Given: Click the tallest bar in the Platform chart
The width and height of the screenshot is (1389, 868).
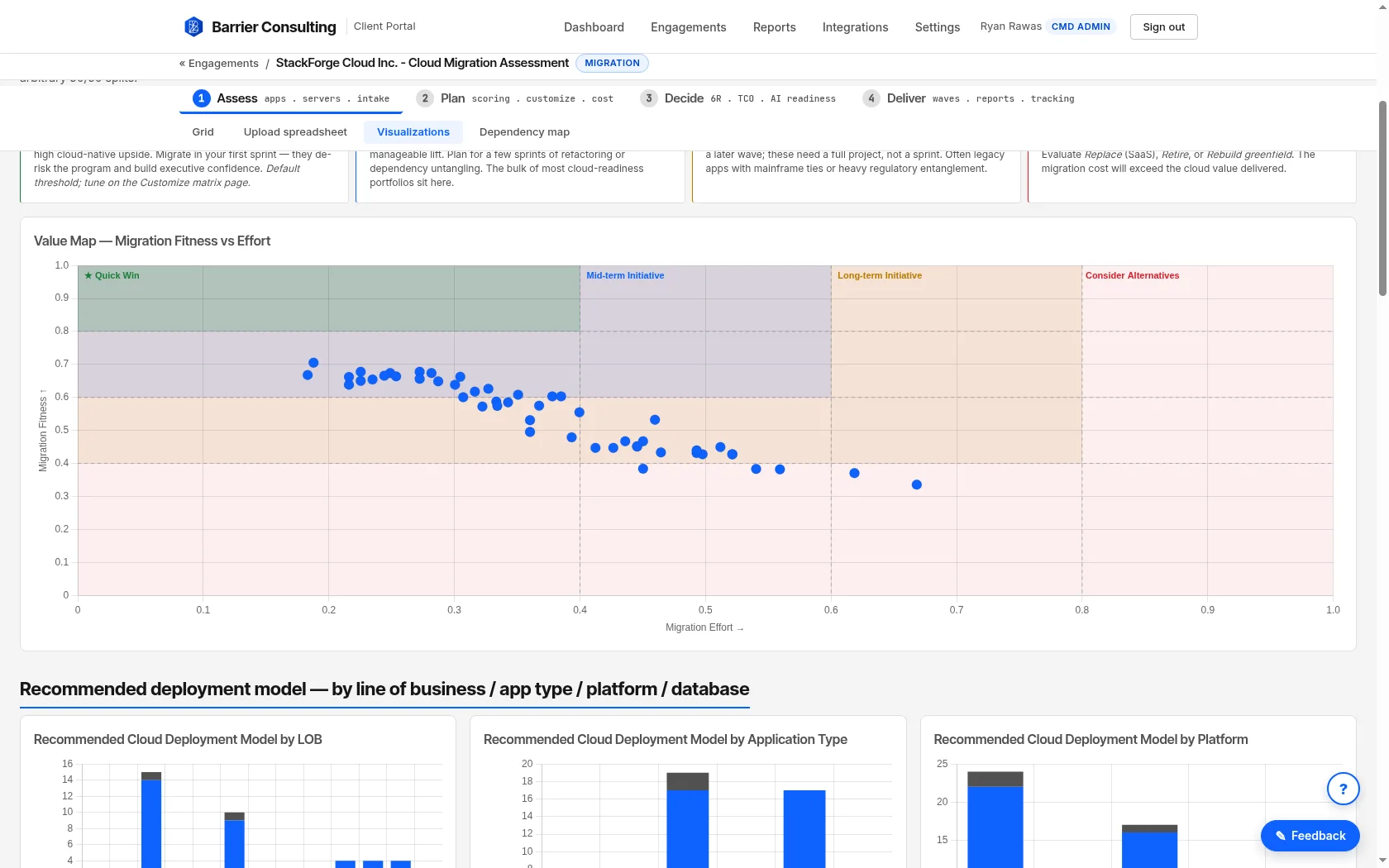Looking at the screenshot, I should point(995,820).
